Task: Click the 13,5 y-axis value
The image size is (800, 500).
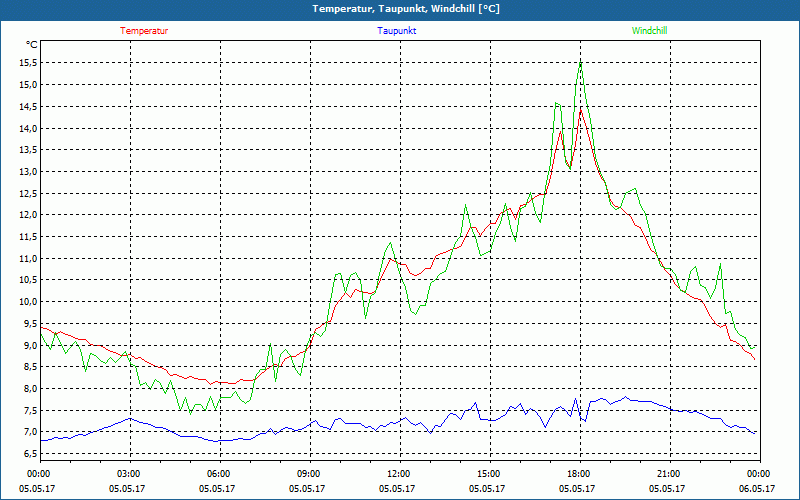Action: [28, 150]
